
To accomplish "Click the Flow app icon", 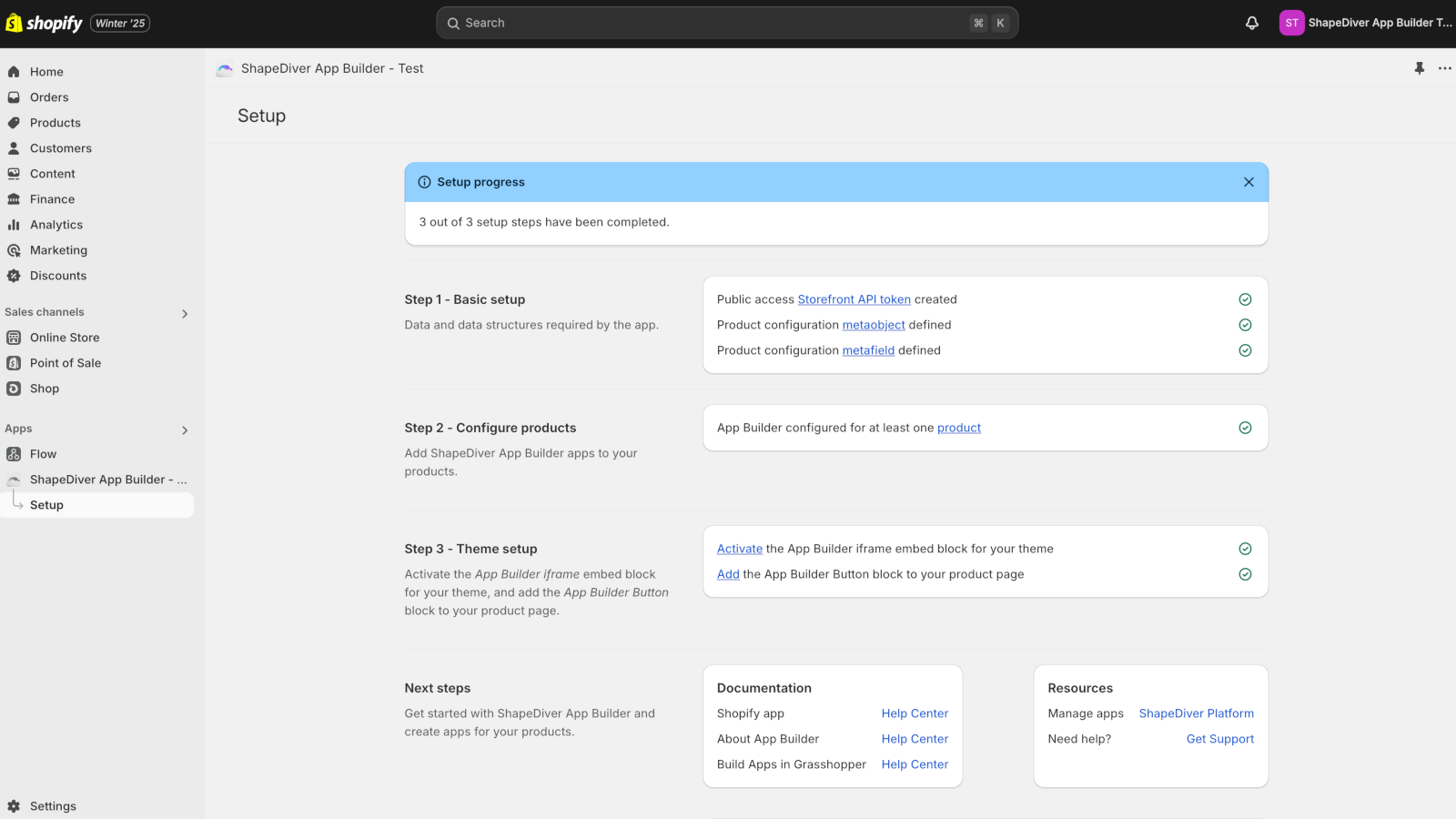I will (14, 454).
